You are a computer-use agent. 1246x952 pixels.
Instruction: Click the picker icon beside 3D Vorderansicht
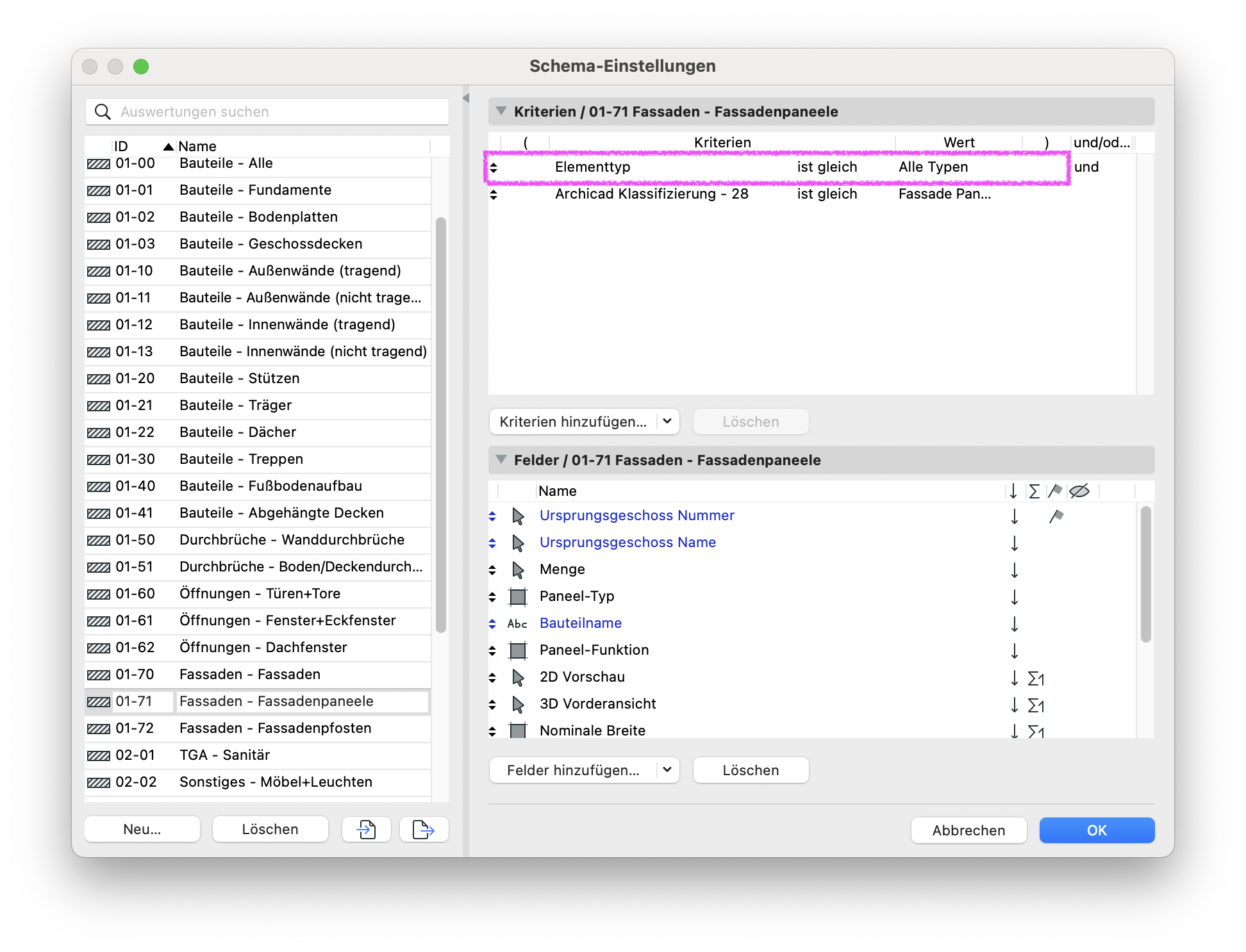[x=518, y=704]
